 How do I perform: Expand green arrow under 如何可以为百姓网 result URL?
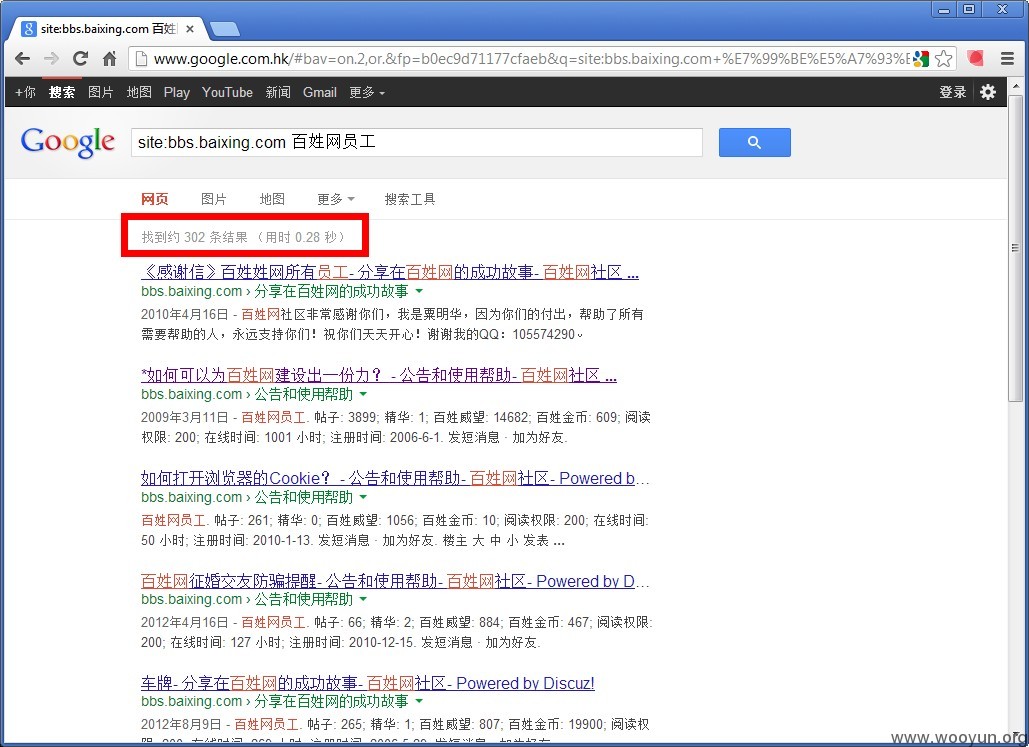pyautogui.click(x=364, y=394)
